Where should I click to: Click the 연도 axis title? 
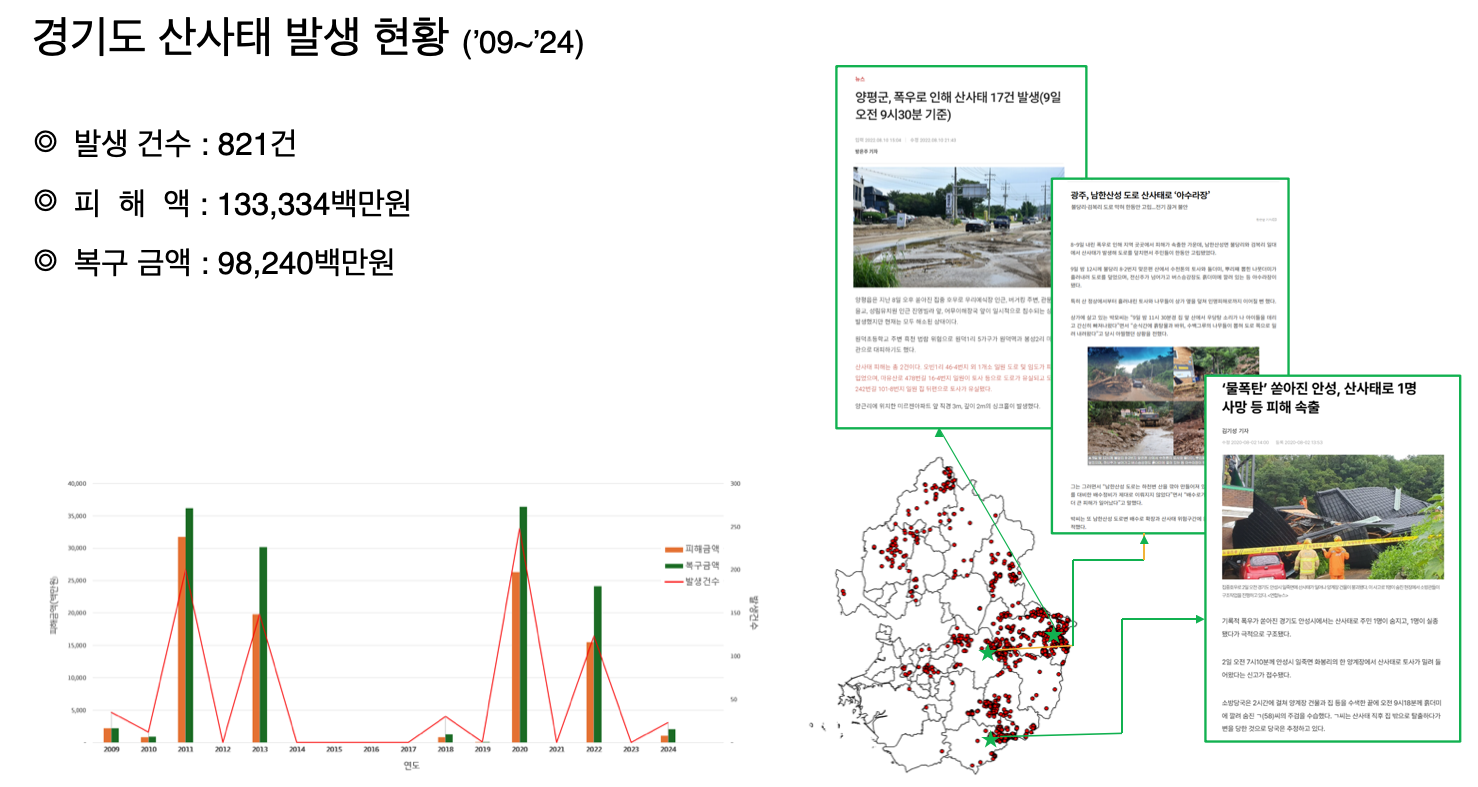click(411, 766)
